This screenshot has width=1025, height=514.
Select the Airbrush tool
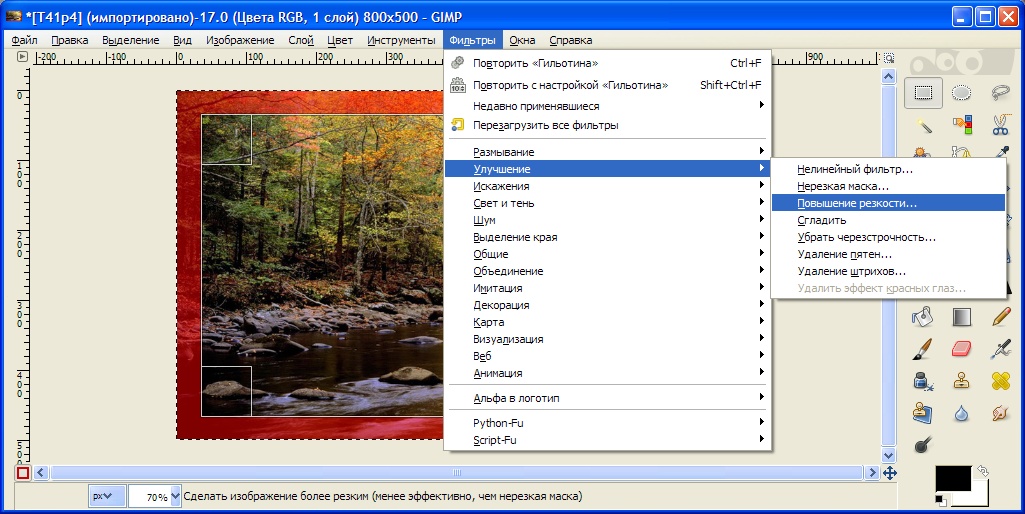click(1001, 349)
